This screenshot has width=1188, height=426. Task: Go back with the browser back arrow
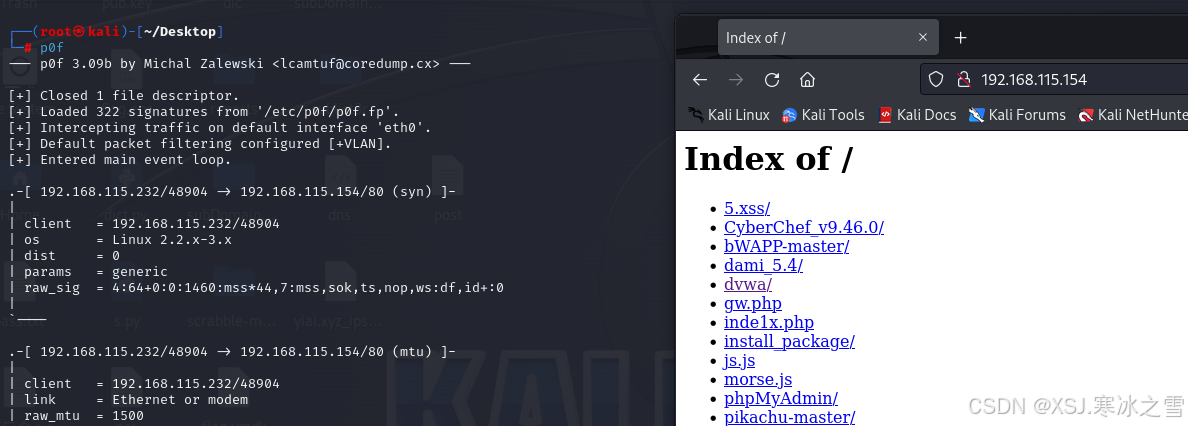700,80
